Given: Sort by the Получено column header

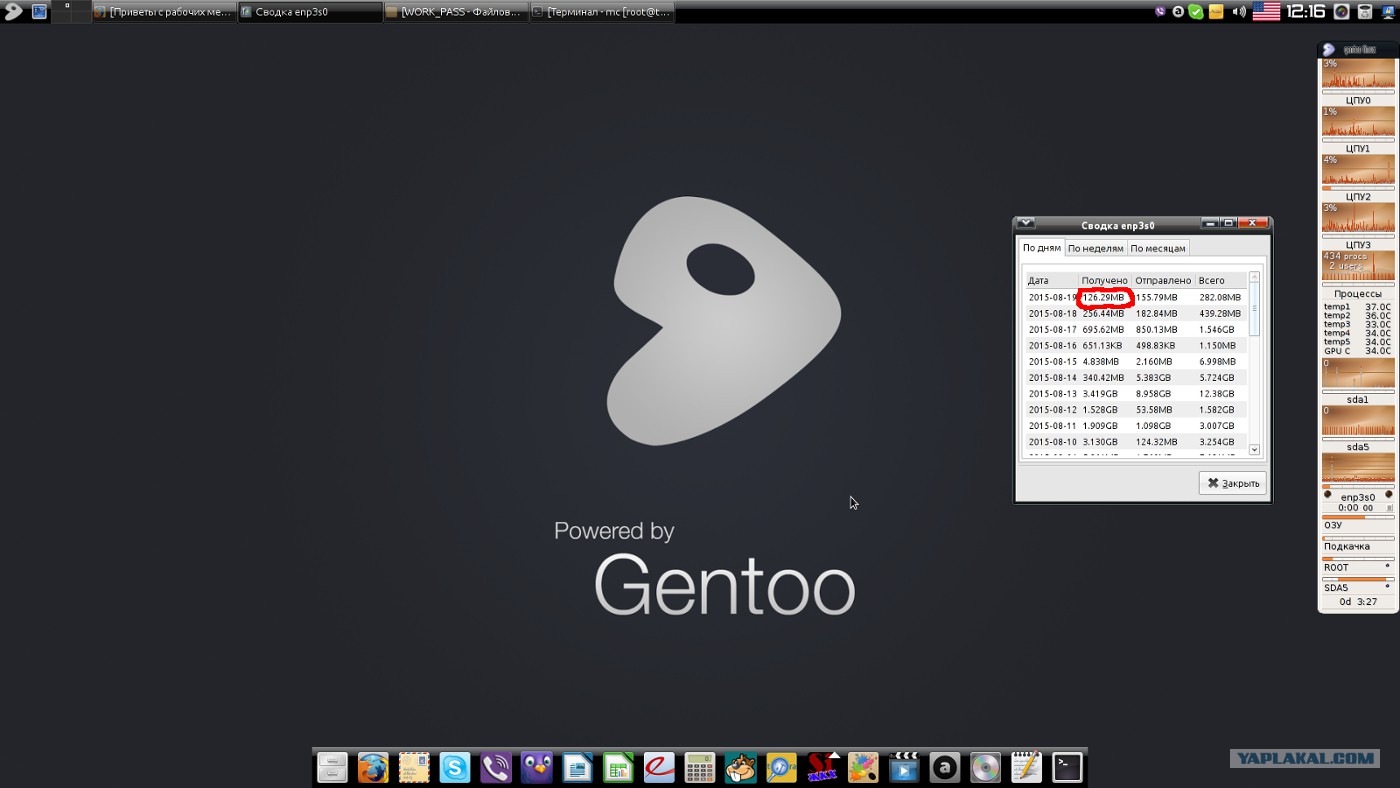Looking at the screenshot, I should coord(1105,280).
